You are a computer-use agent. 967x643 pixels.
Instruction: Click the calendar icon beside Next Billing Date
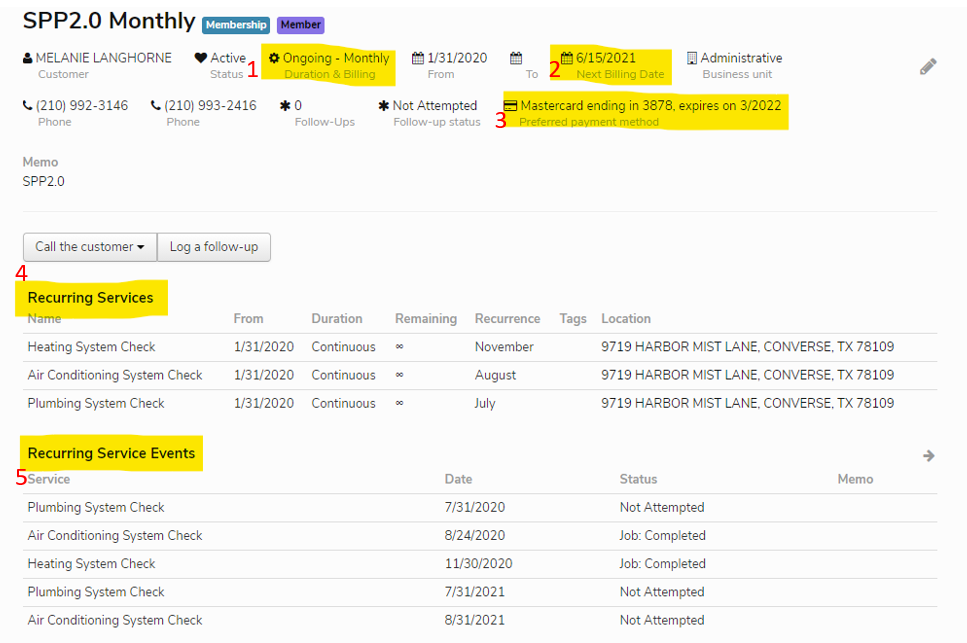click(x=567, y=59)
